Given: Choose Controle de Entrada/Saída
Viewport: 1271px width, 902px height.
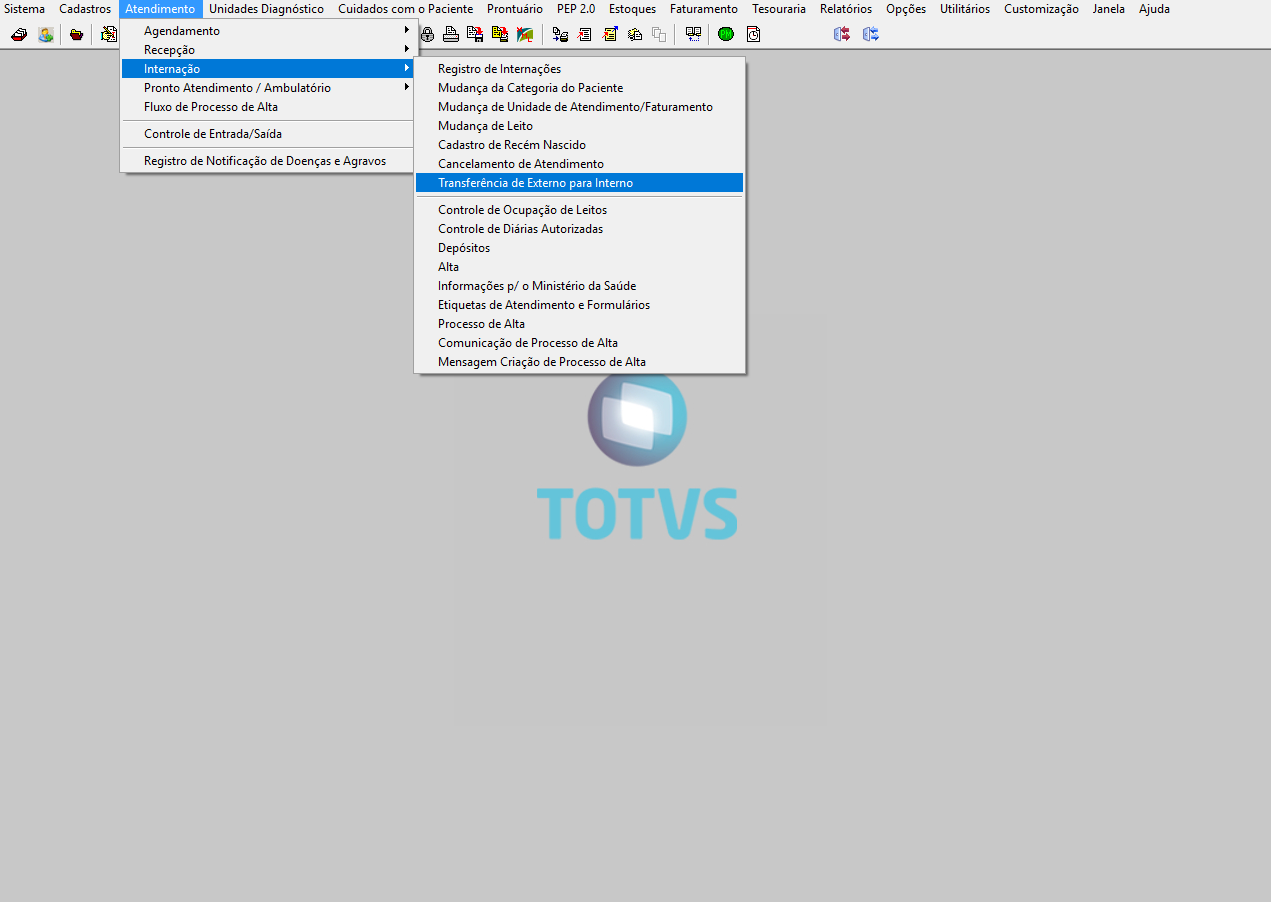Looking at the screenshot, I should 267,134.
